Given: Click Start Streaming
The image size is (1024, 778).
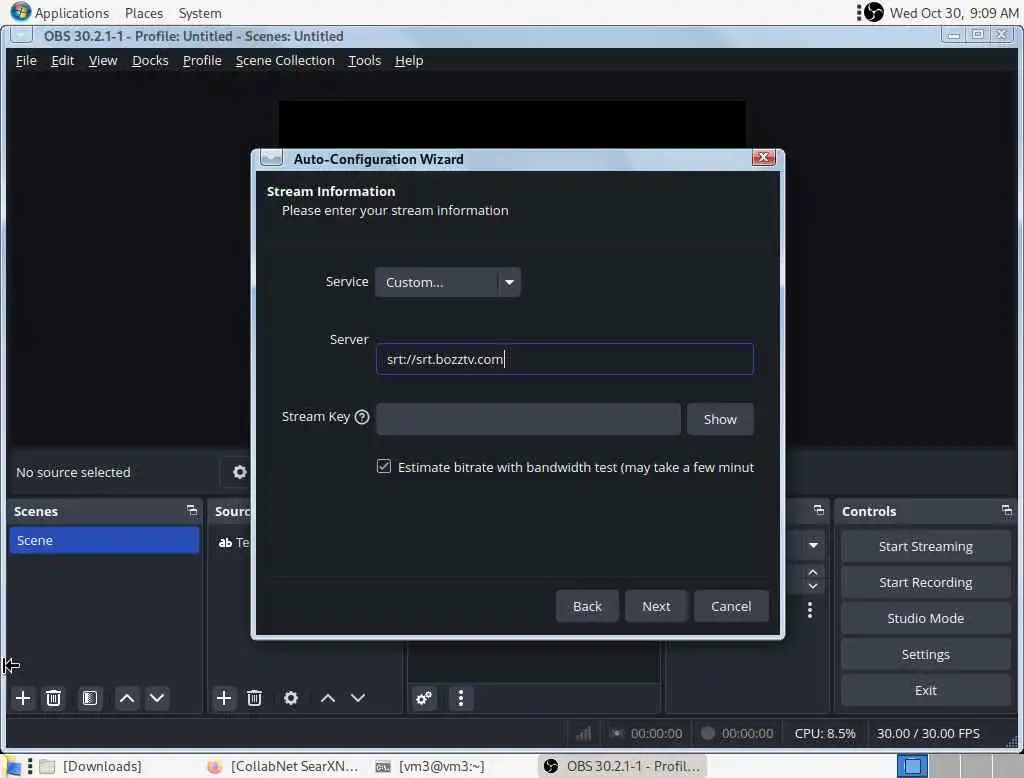Looking at the screenshot, I should [925, 547].
